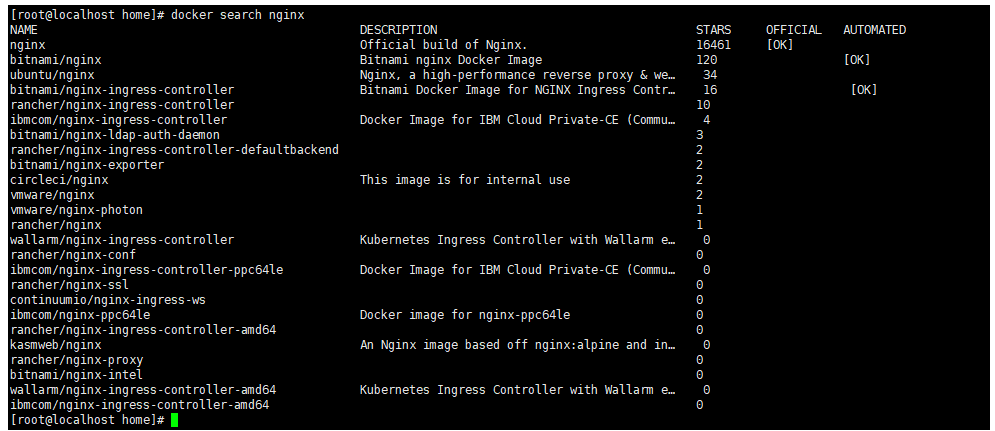Click the AUTOMATED column header
The height and width of the screenshot is (431, 995).
click(x=874, y=30)
